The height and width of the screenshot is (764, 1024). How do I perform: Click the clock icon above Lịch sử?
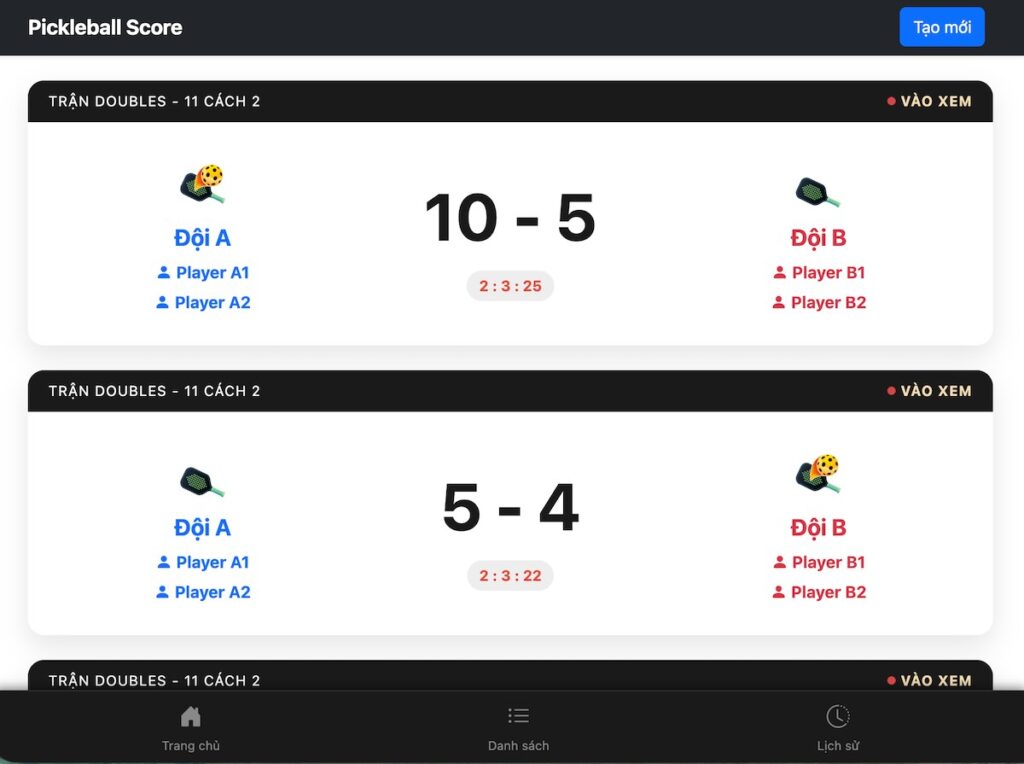click(837, 716)
